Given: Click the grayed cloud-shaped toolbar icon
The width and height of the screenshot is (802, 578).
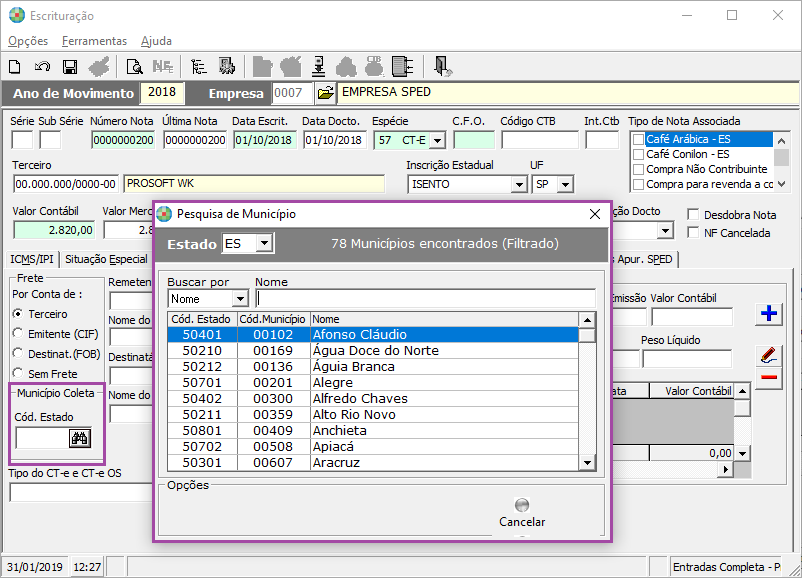Looking at the screenshot, I should coord(346,67).
